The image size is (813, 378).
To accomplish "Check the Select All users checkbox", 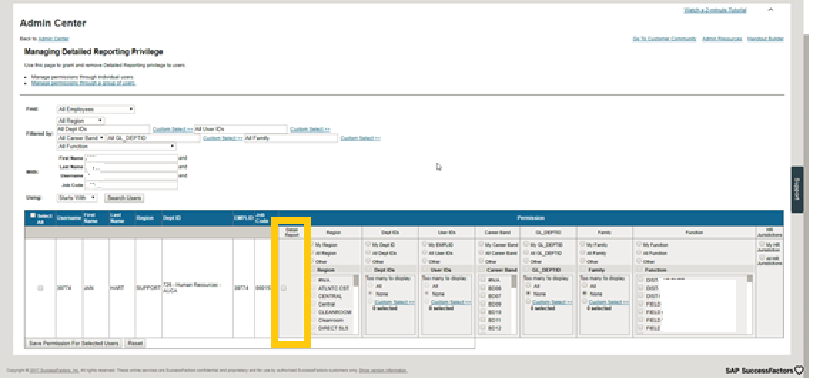I will 33,215.
